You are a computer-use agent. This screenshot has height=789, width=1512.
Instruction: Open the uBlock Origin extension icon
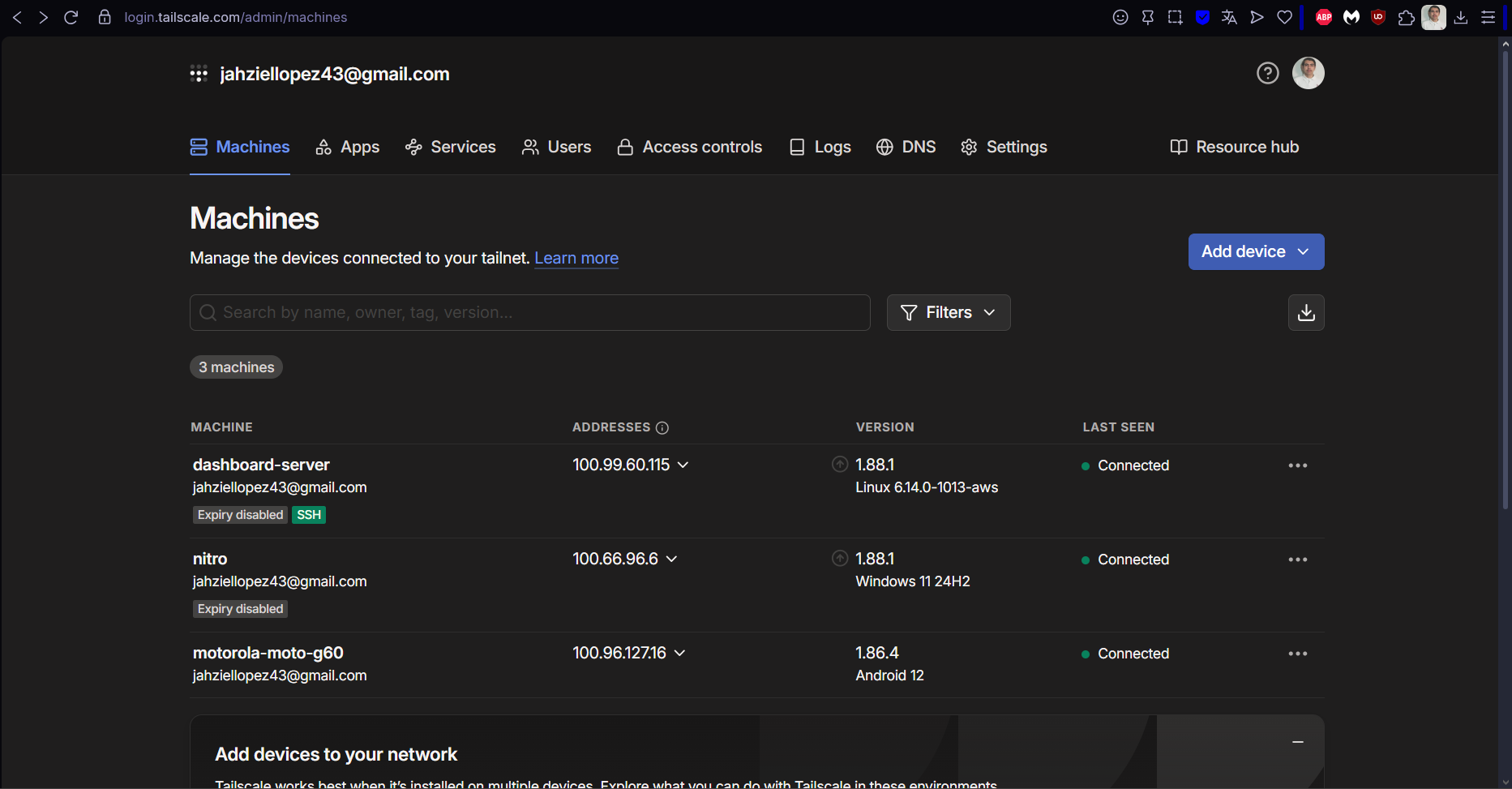1378,17
